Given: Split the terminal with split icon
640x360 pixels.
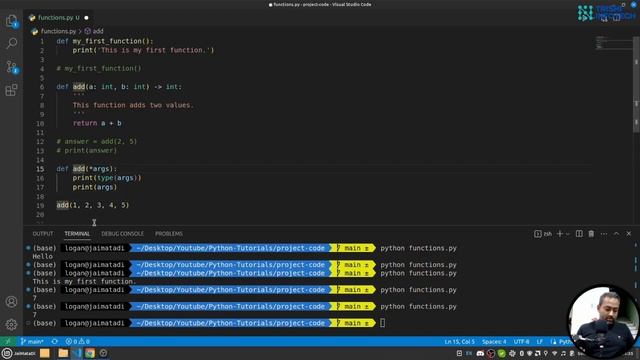Looking at the screenshot, I should 579,233.
